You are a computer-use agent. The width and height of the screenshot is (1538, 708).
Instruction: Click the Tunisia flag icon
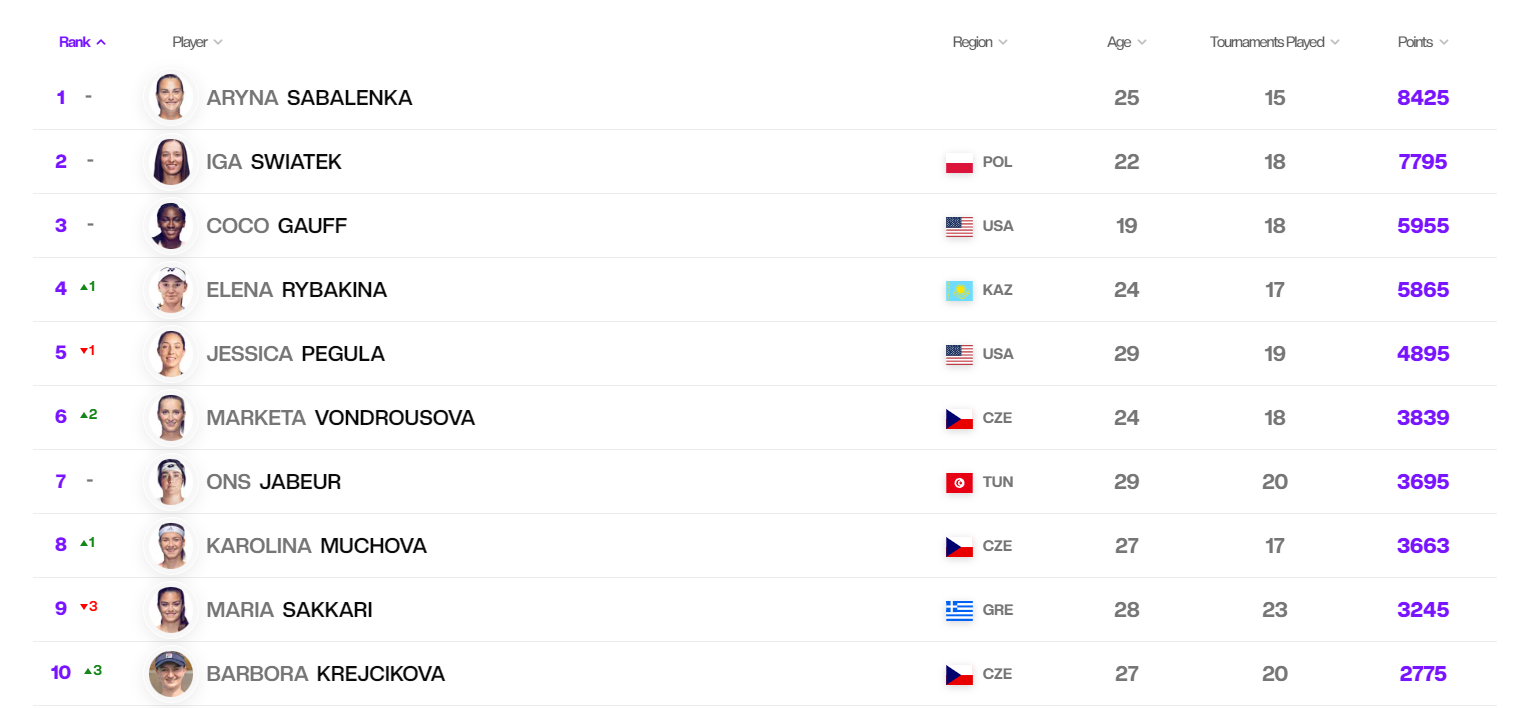959,483
